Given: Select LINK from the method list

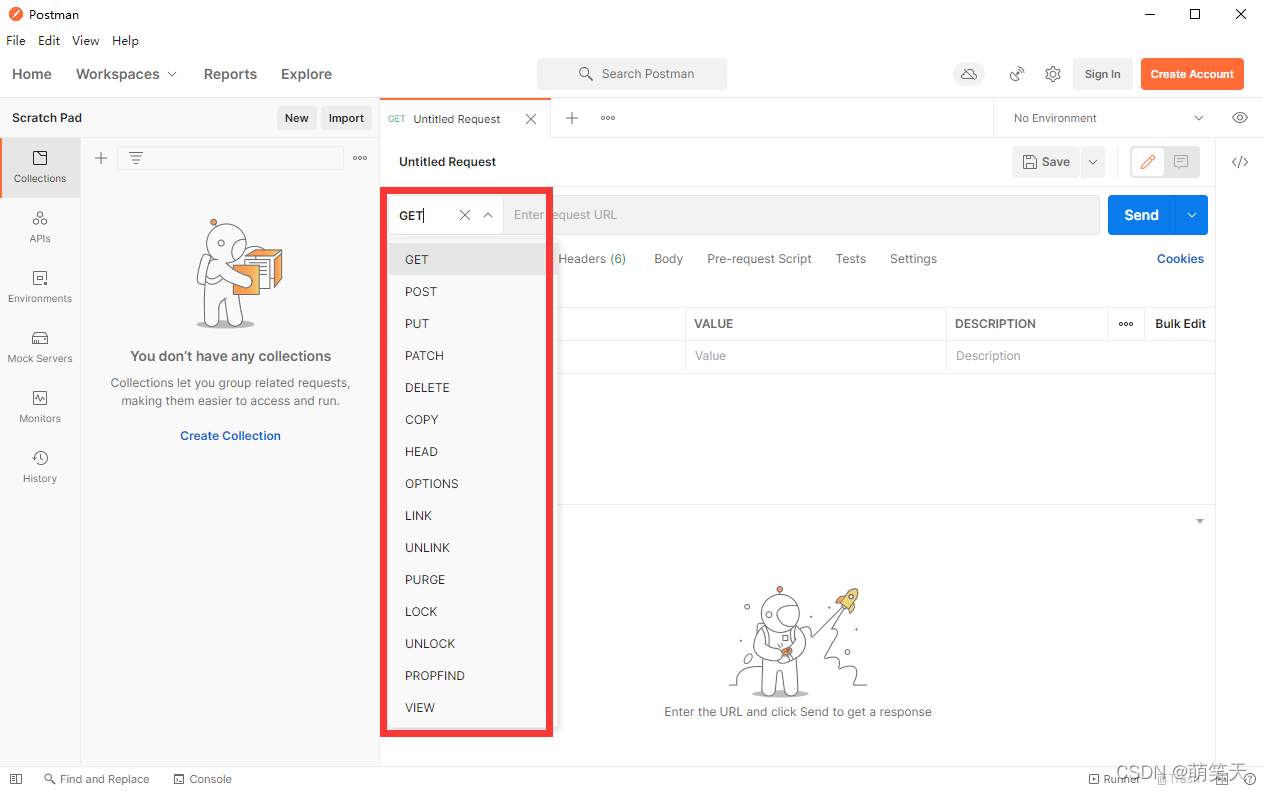Looking at the screenshot, I should 467,516.
